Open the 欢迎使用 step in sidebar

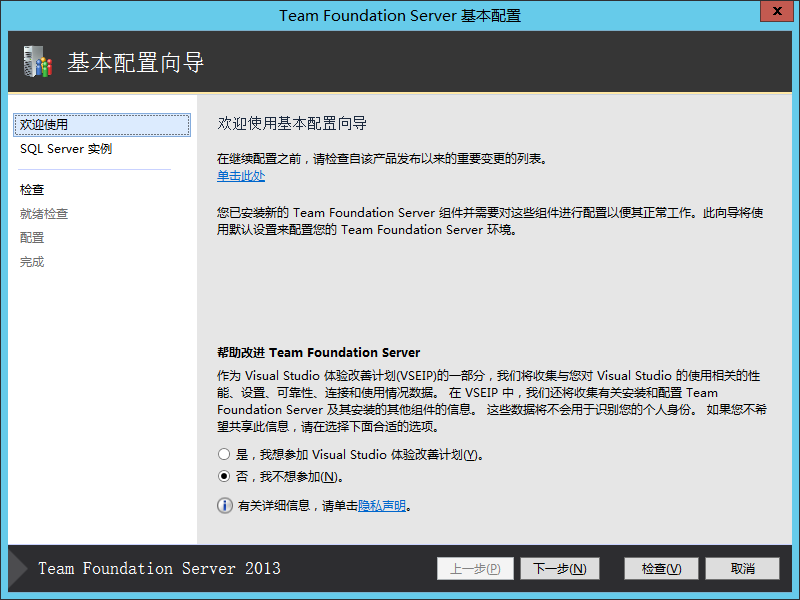point(102,124)
